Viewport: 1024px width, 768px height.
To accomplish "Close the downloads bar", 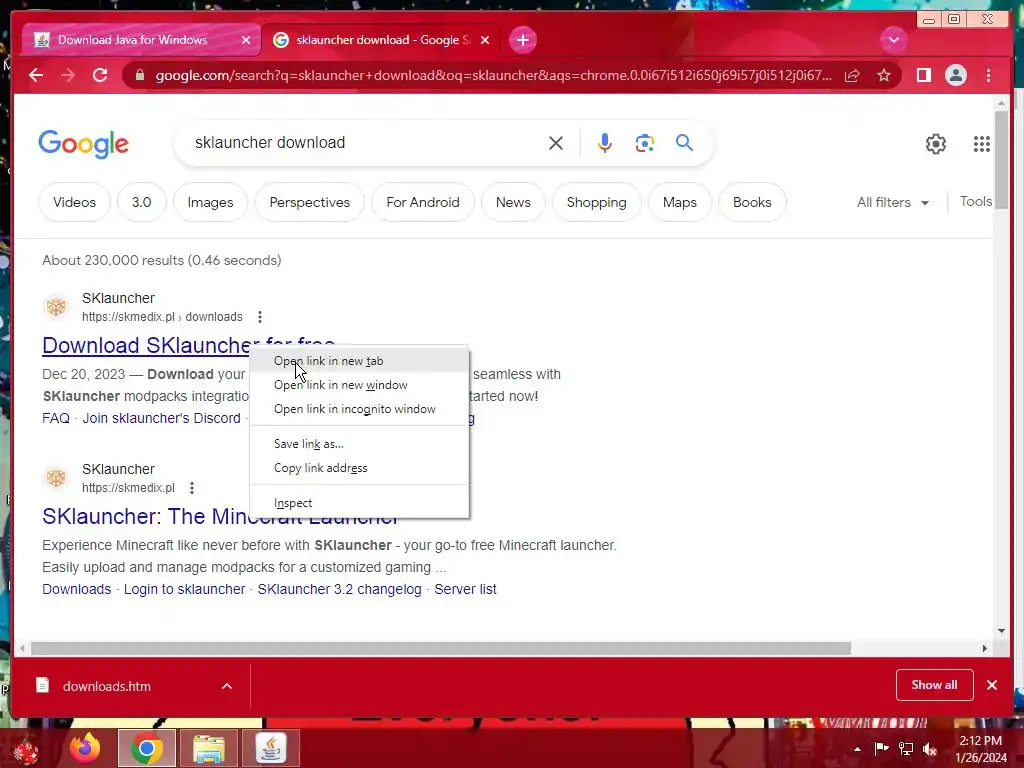I will (x=992, y=685).
